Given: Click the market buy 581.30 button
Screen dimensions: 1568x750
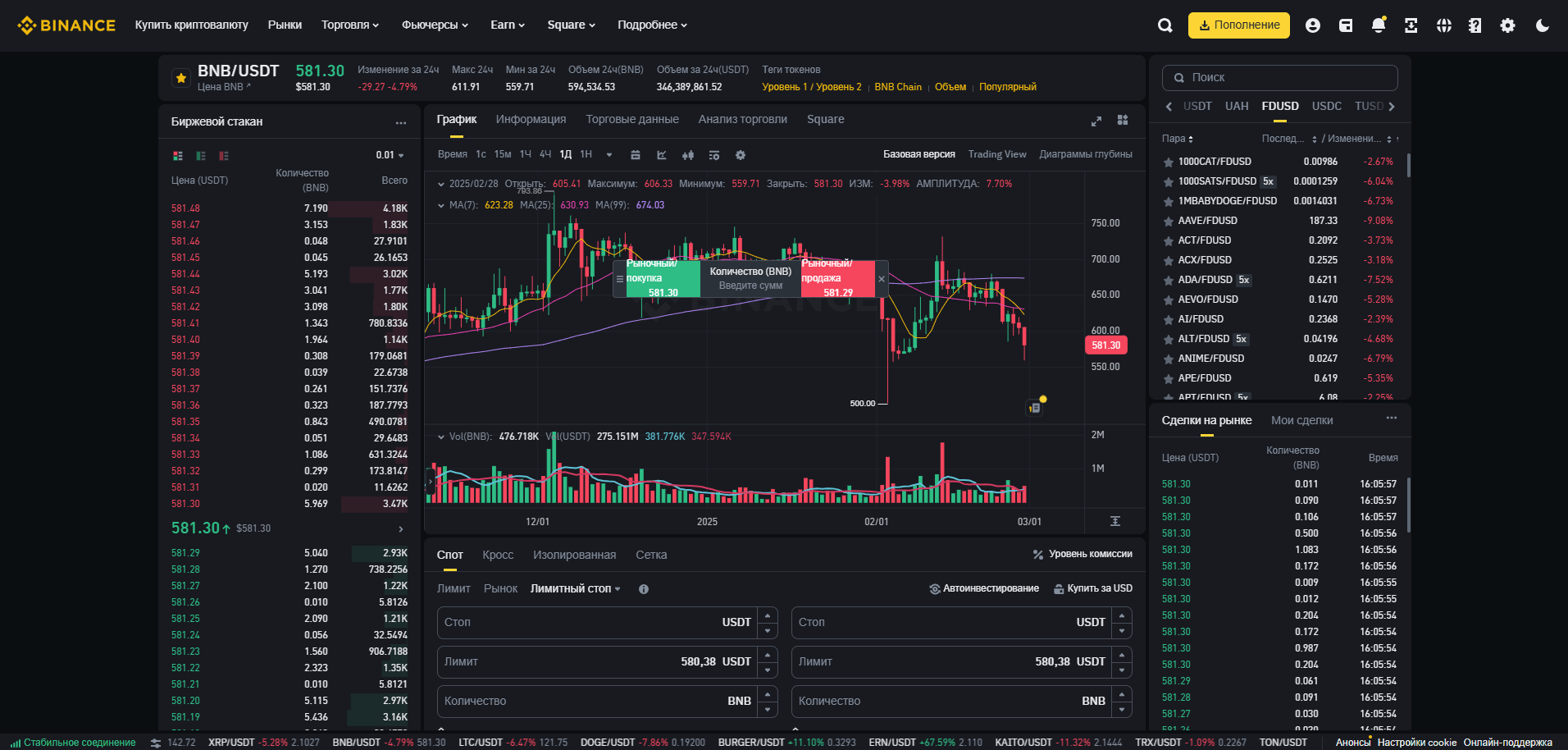Looking at the screenshot, I should [x=663, y=279].
